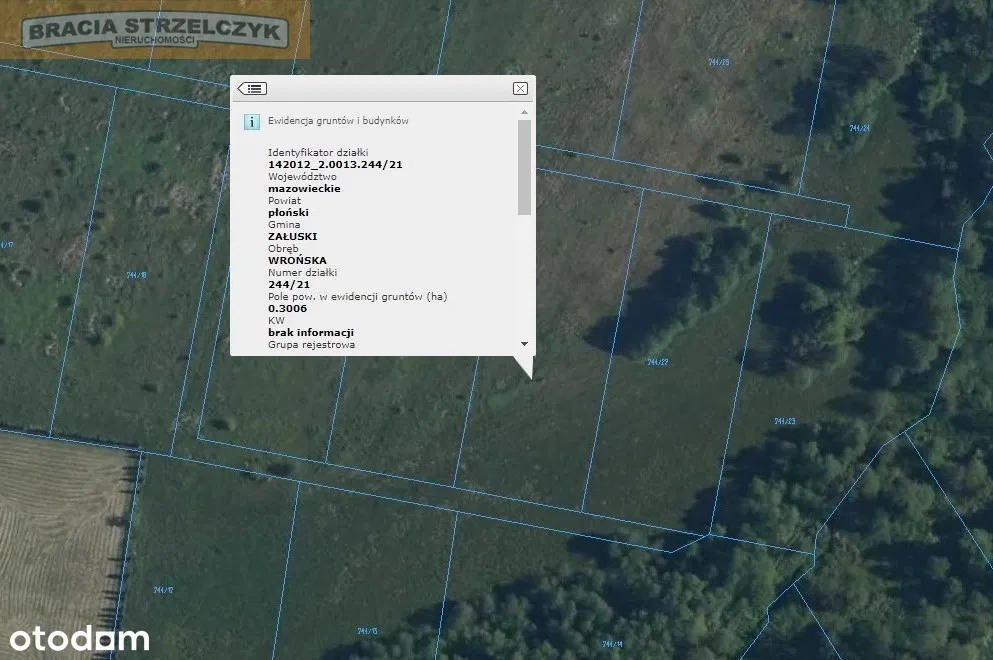Select parcel 244/25 on the map
Image resolution: width=993 pixels, height=660 pixels.
pyautogui.click(x=718, y=63)
